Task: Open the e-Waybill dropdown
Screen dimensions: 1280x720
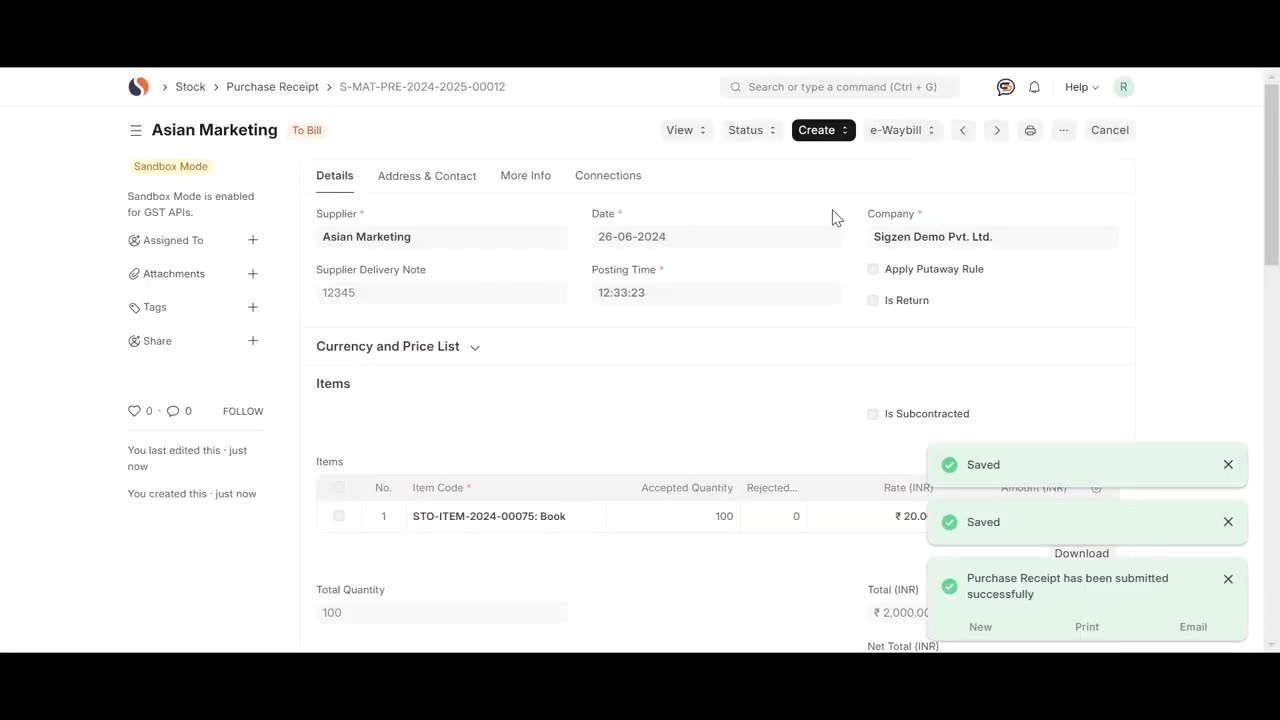Action: point(902,130)
